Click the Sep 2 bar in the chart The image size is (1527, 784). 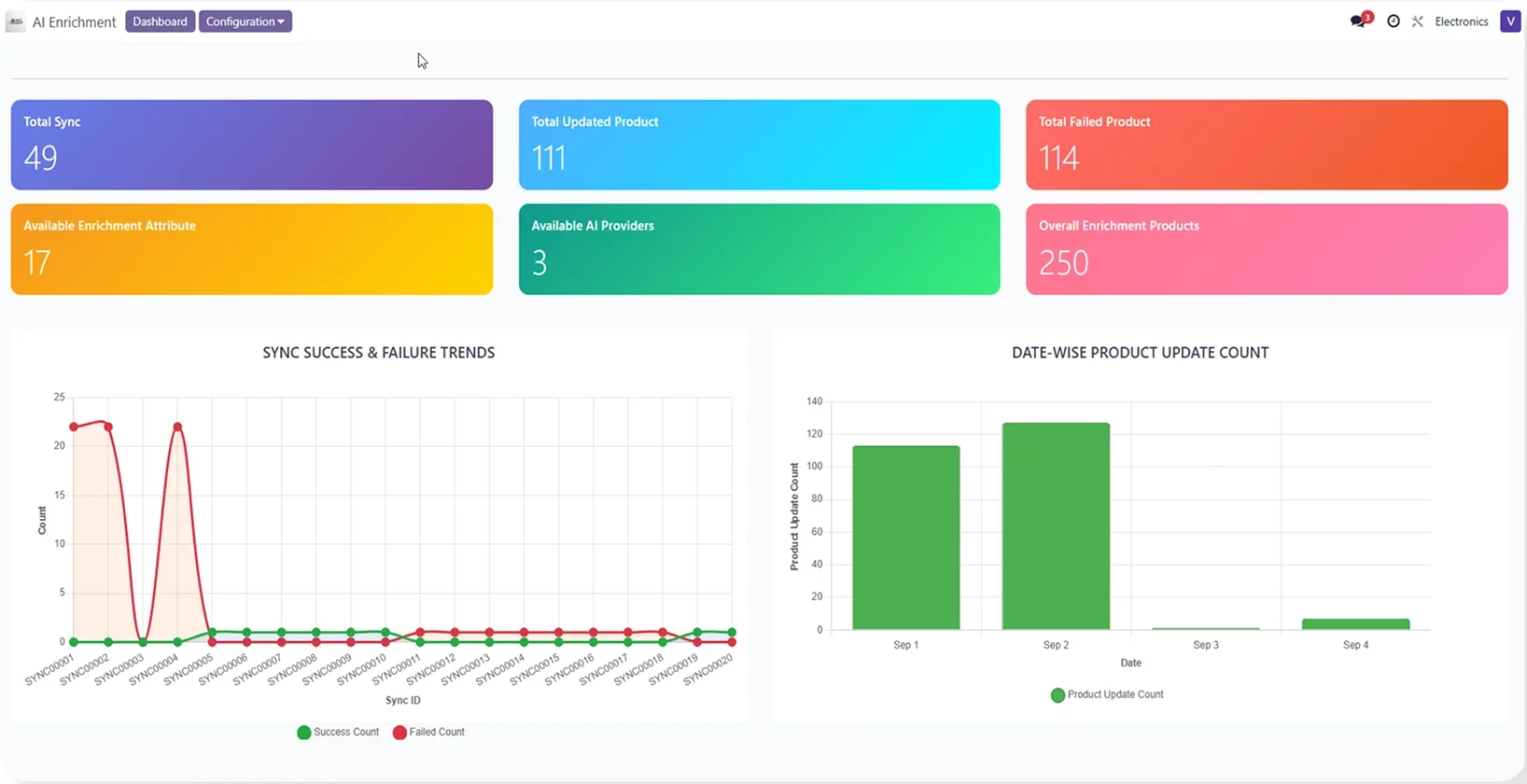coord(1056,526)
